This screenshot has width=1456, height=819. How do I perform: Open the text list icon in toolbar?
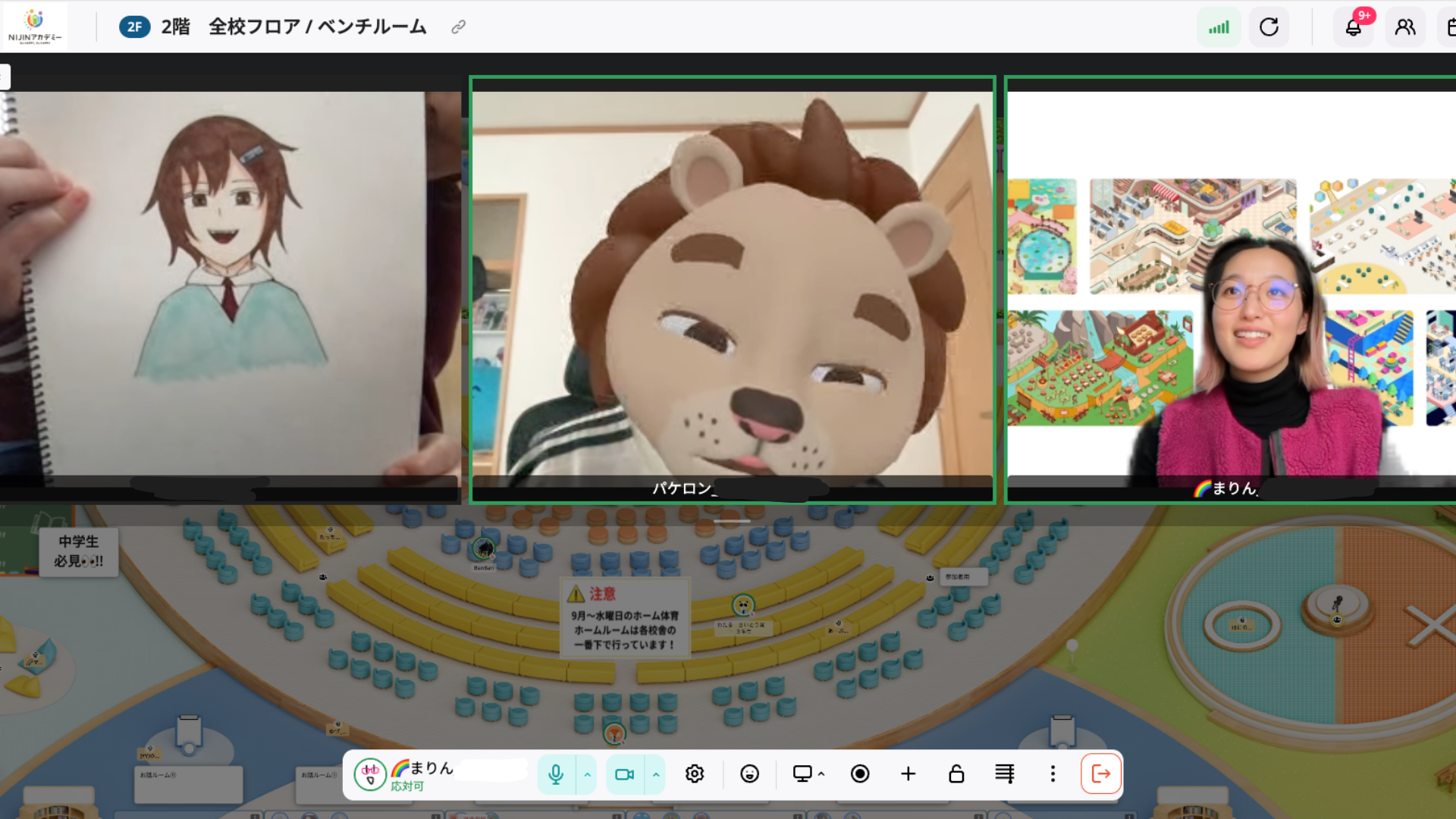1005,773
